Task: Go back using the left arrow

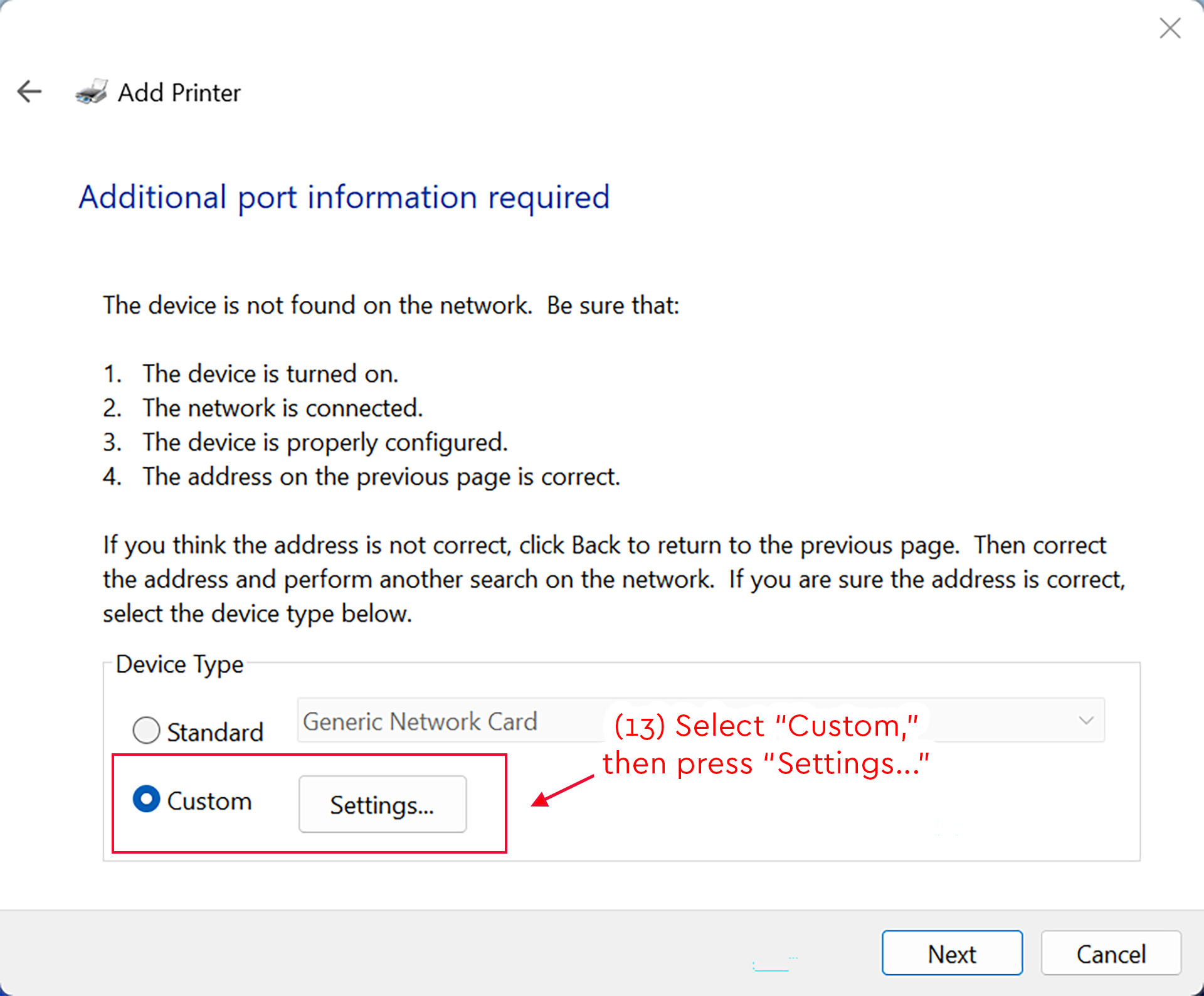Action: click(29, 92)
